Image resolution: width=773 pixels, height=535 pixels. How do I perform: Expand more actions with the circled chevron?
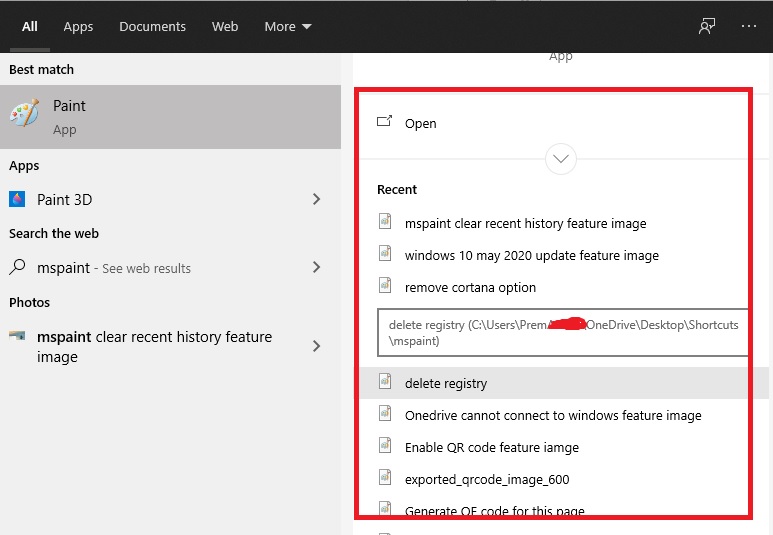(561, 159)
